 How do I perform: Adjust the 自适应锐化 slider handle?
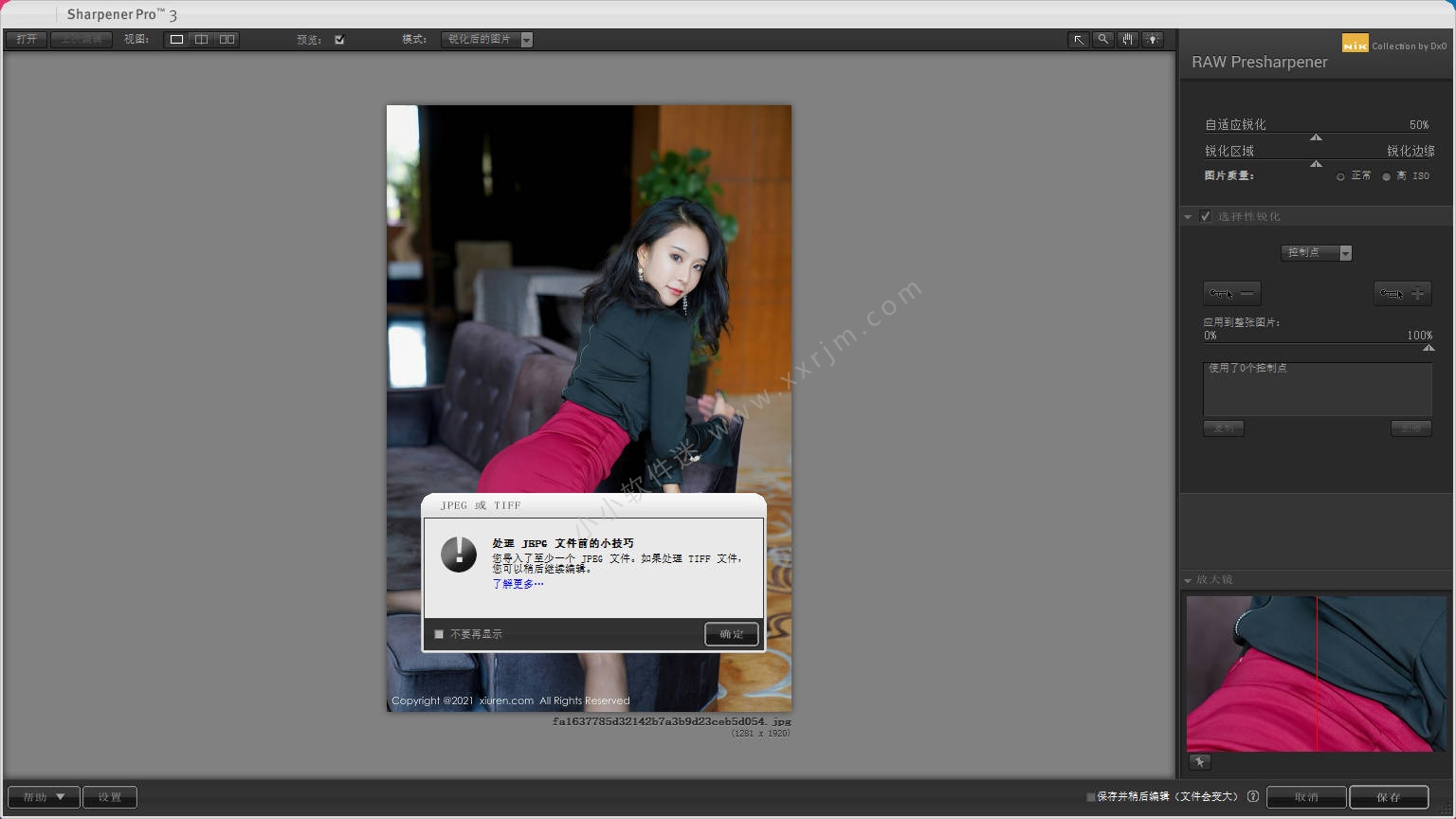pos(1316,137)
